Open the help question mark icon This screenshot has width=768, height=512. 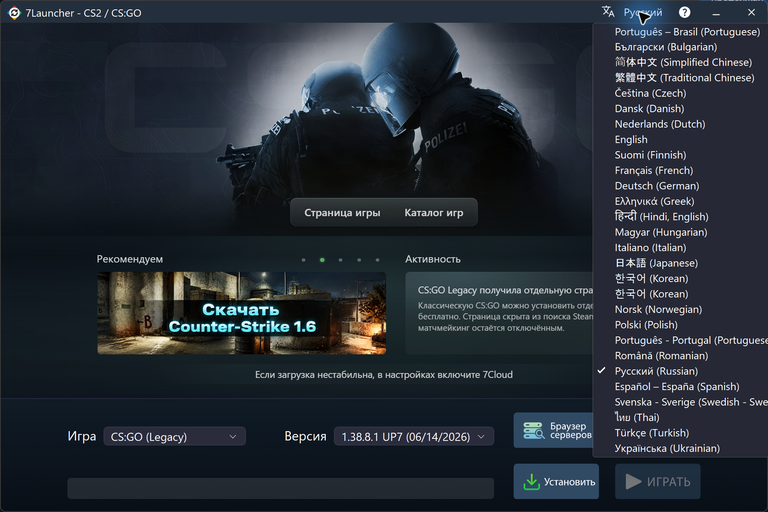tap(684, 12)
